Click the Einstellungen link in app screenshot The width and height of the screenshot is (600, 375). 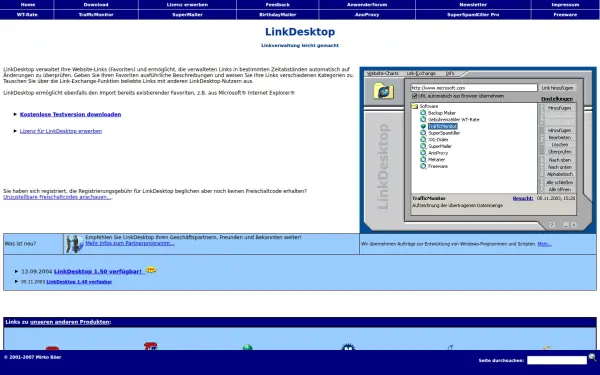(x=557, y=99)
